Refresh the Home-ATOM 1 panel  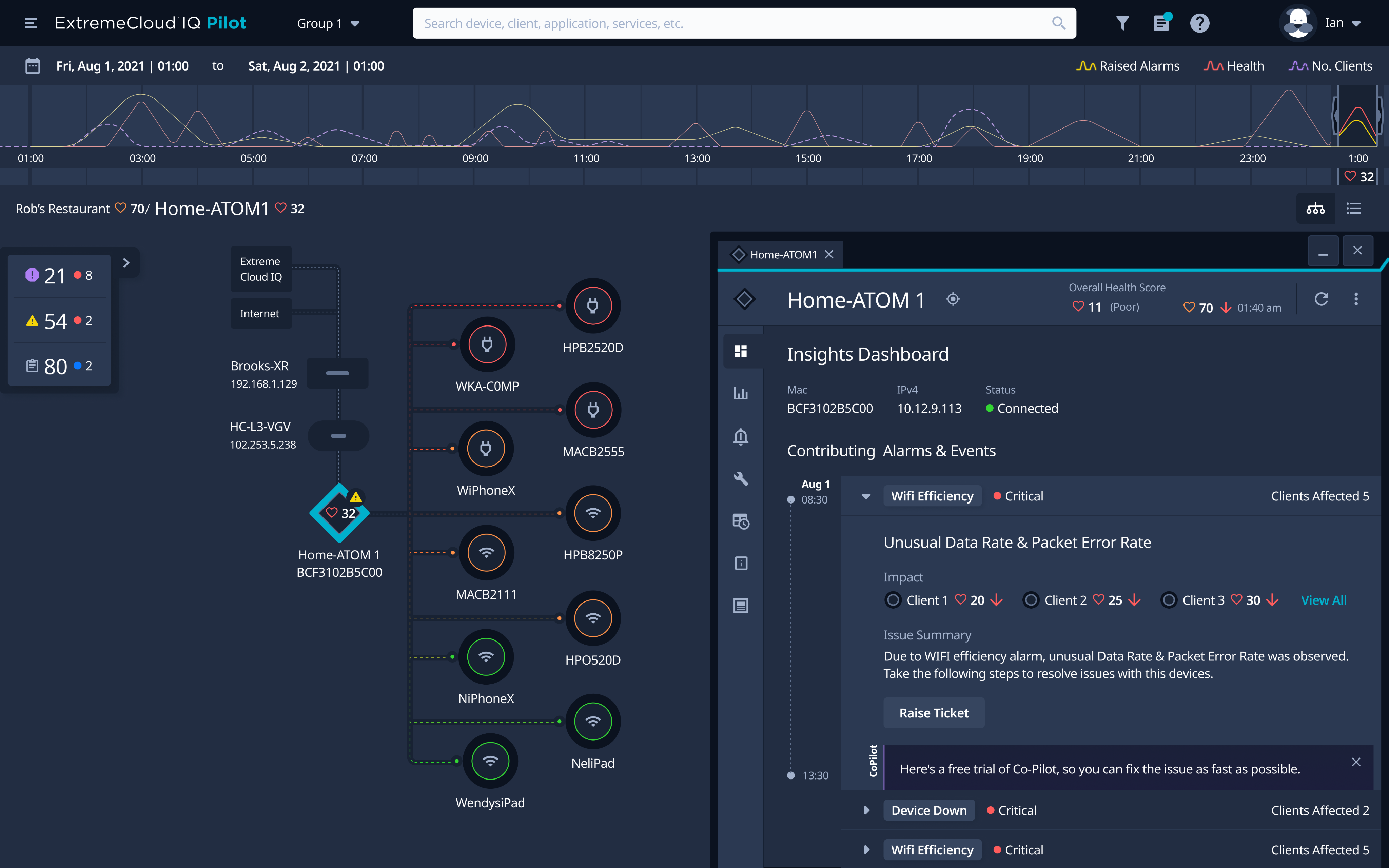tap(1321, 299)
